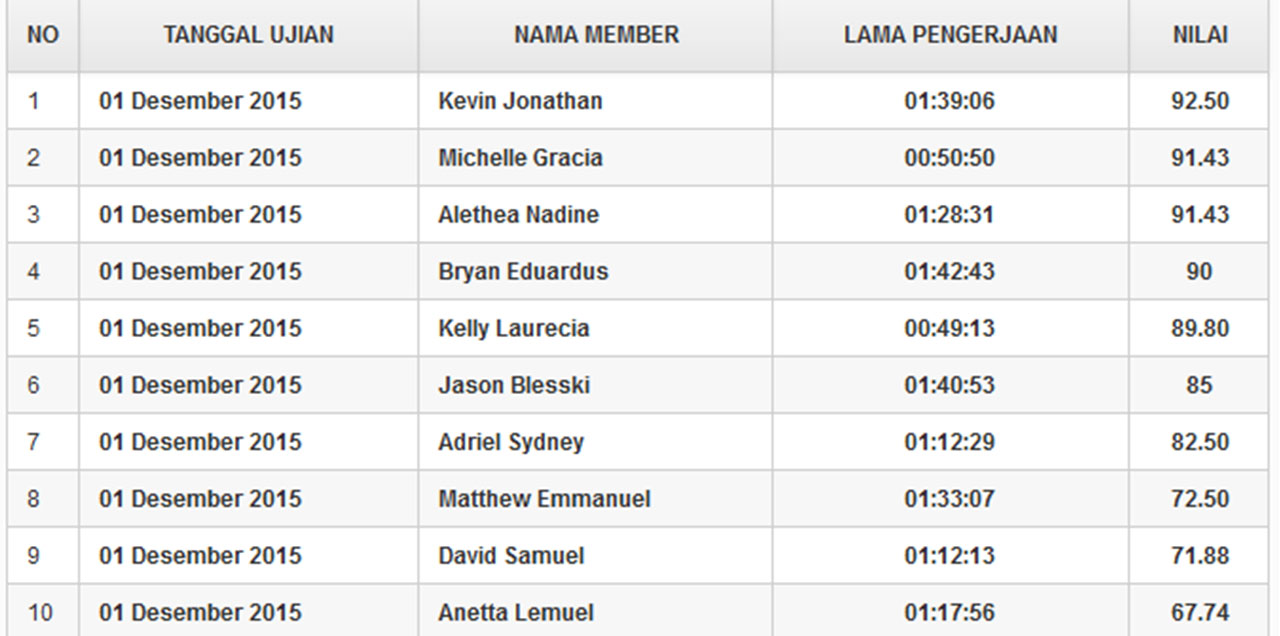The image size is (1280, 636).
Task: Click the score 71.88 cell
Action: [1200, 556]
